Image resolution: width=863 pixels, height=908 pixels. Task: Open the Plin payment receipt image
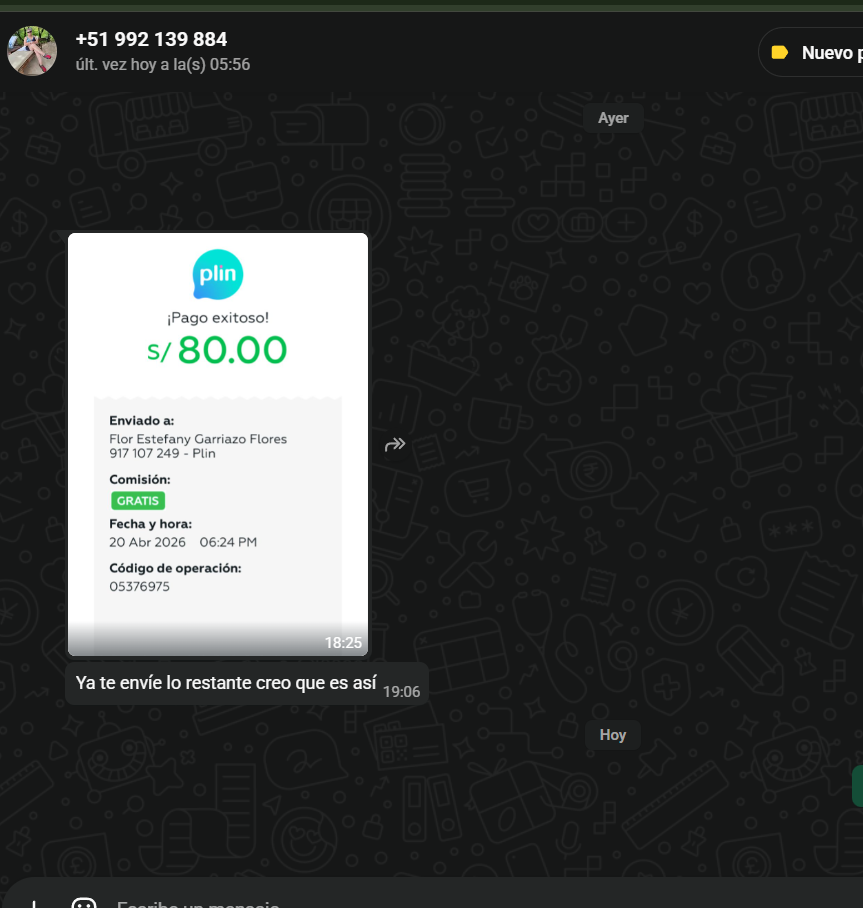point(218,444)
